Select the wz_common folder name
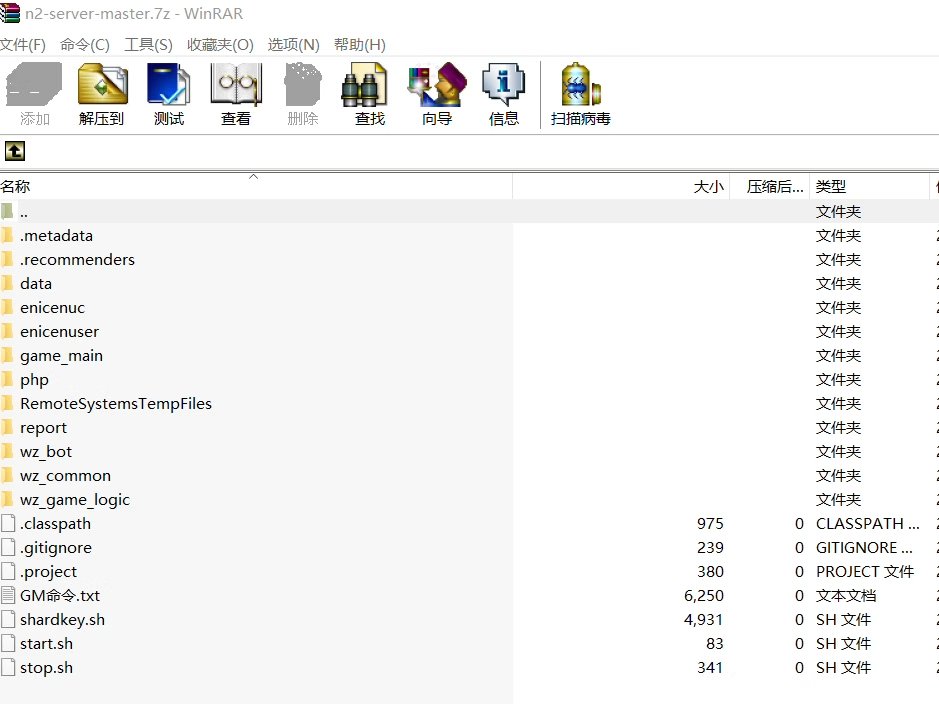The image size is (939, 704). (x=65, y=475)
